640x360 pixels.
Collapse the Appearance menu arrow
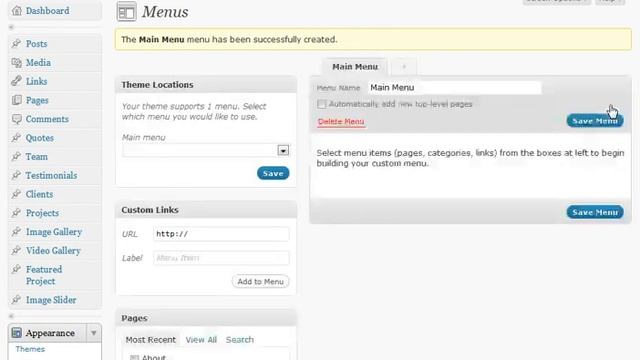[94, 333]
